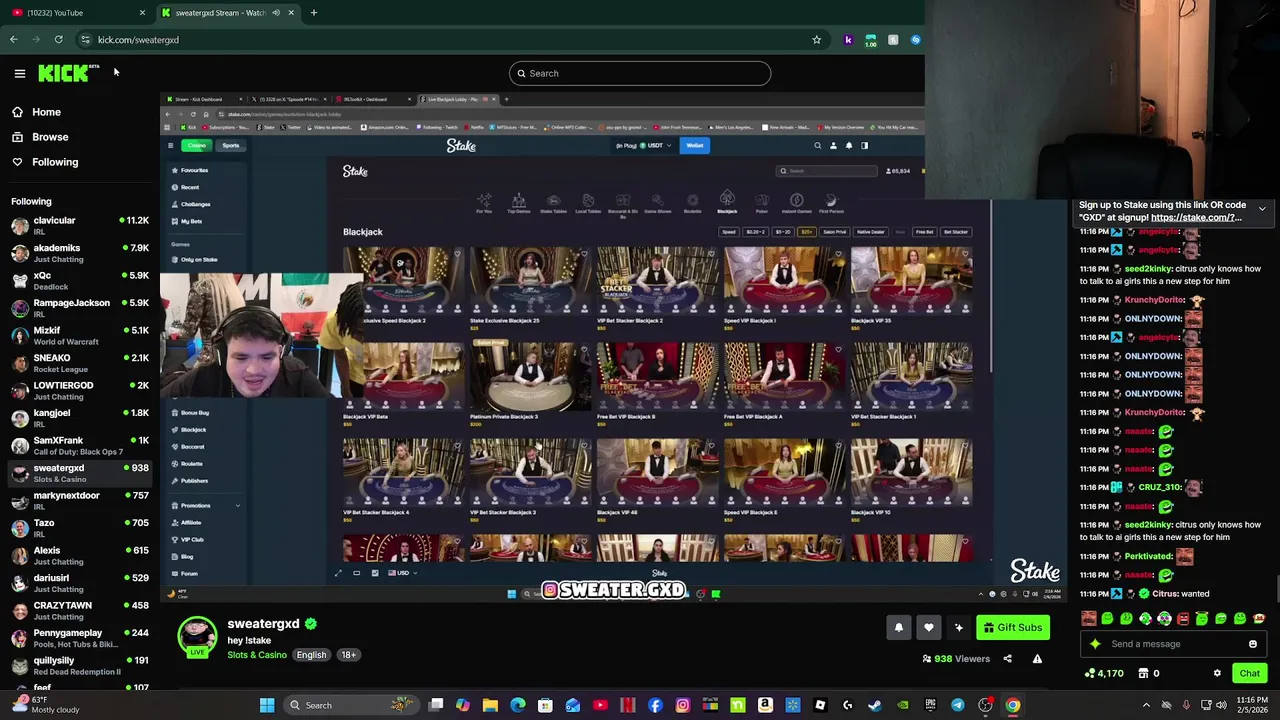Viewport: 1280px width, 720px height.
Task: Click the Slots & Casino category link
Action: 257,655
